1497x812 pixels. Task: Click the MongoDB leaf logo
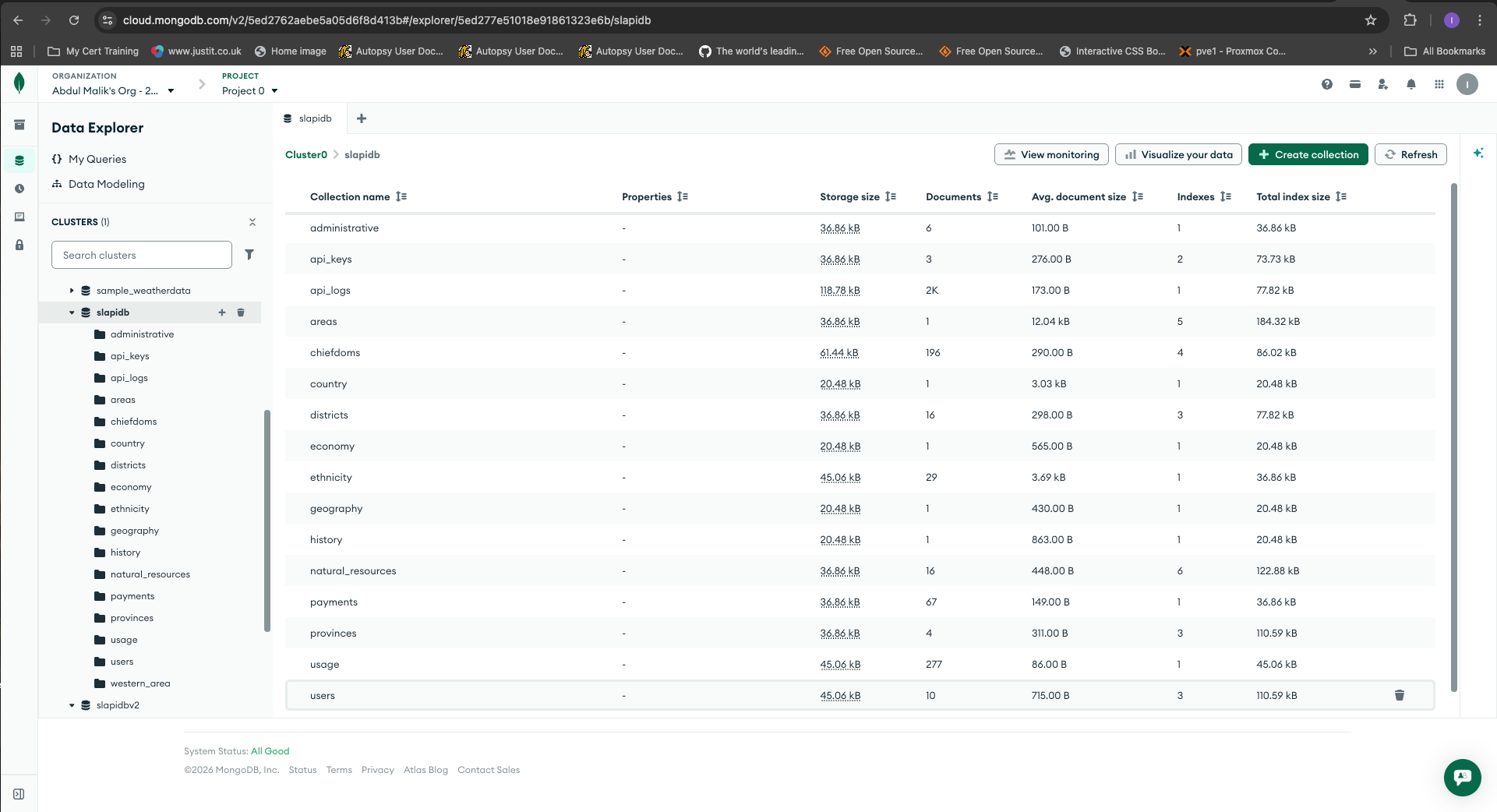point(19,83)
